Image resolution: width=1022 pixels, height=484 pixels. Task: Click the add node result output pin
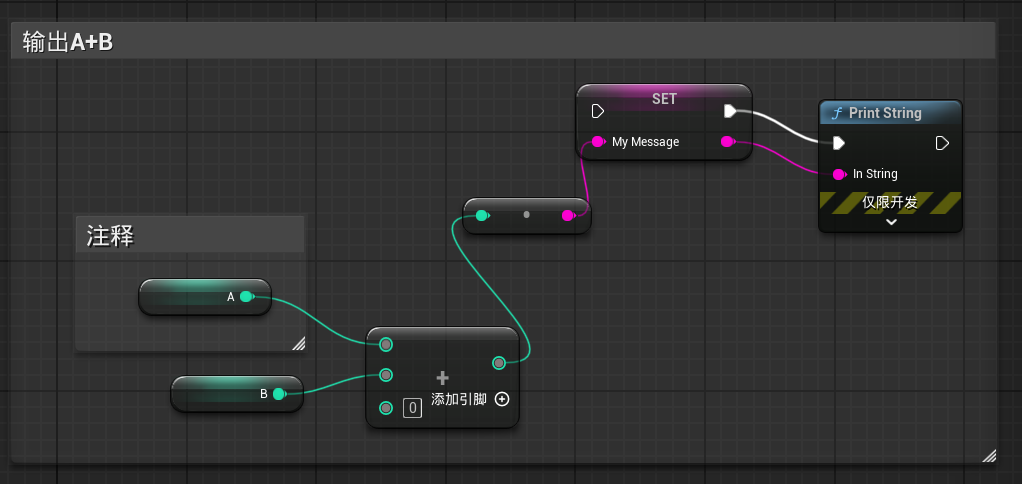498,363
